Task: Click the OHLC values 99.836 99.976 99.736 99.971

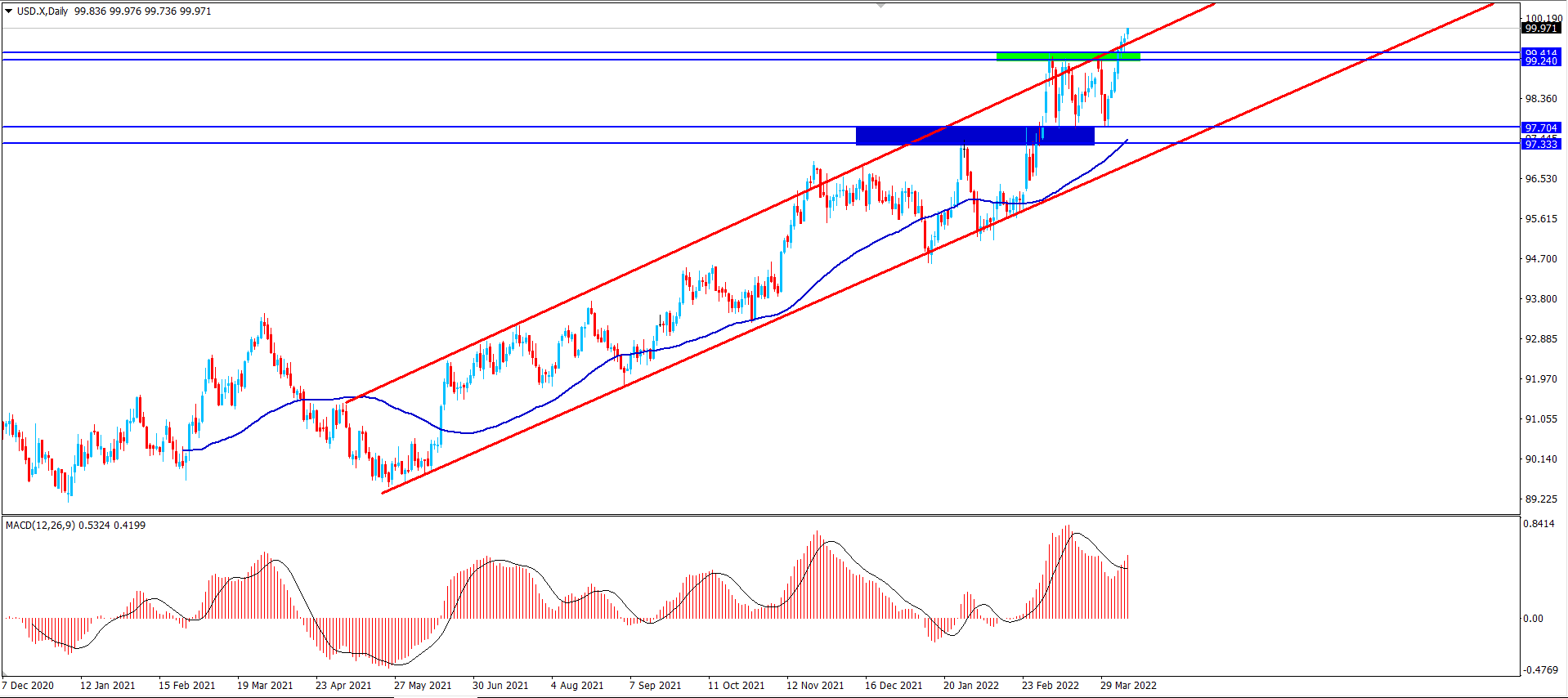Action: [x=143, y=11]
